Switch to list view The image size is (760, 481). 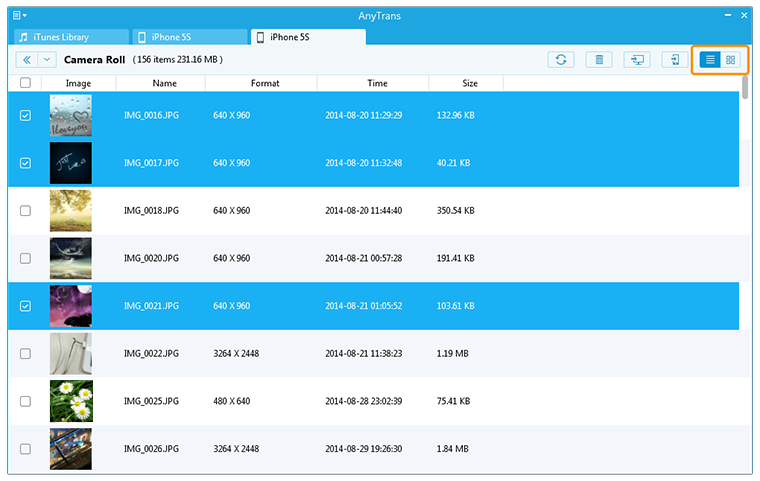(710, 60)
